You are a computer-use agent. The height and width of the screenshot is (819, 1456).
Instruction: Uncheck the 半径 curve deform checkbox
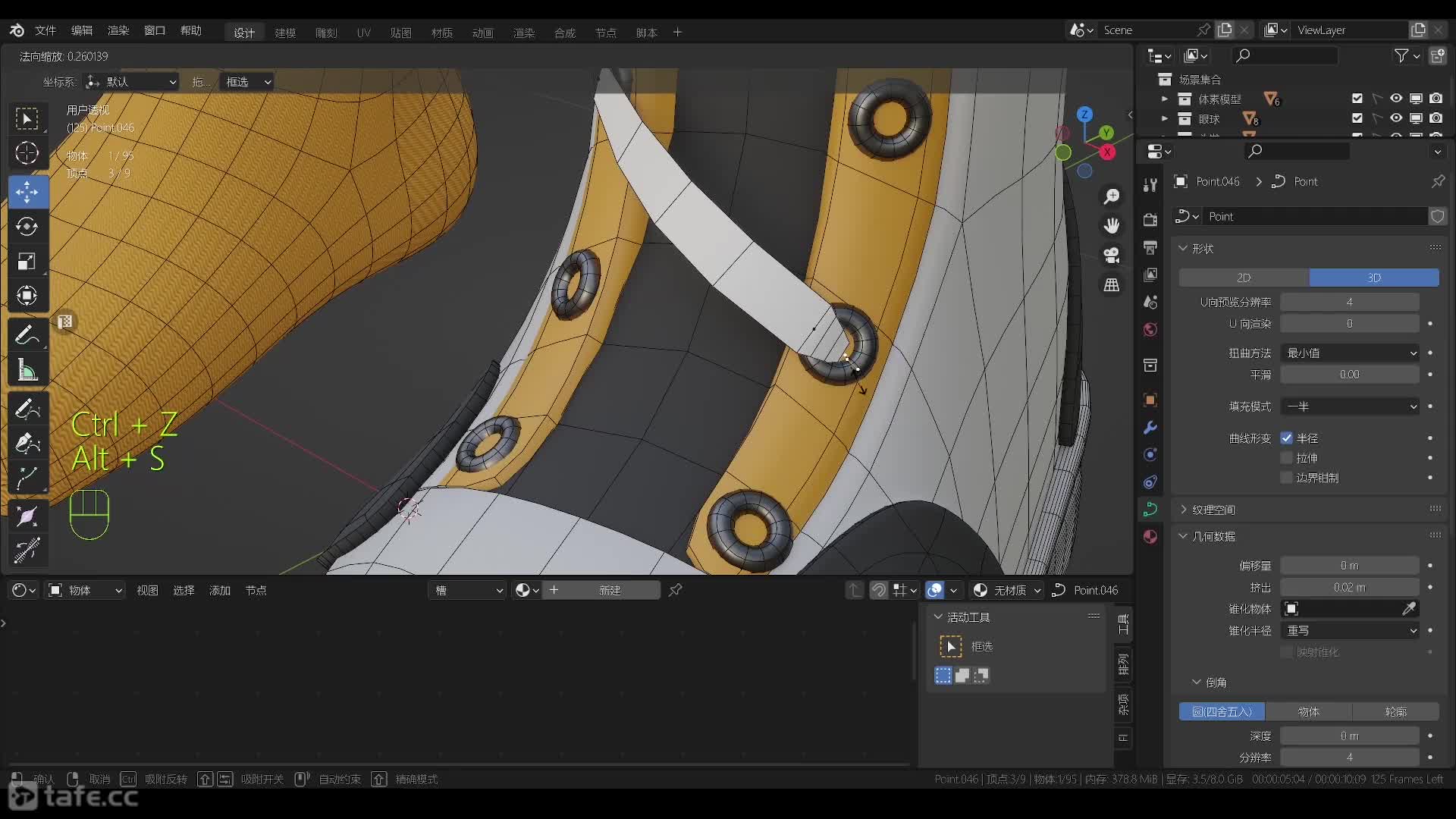pos(1287,438)
